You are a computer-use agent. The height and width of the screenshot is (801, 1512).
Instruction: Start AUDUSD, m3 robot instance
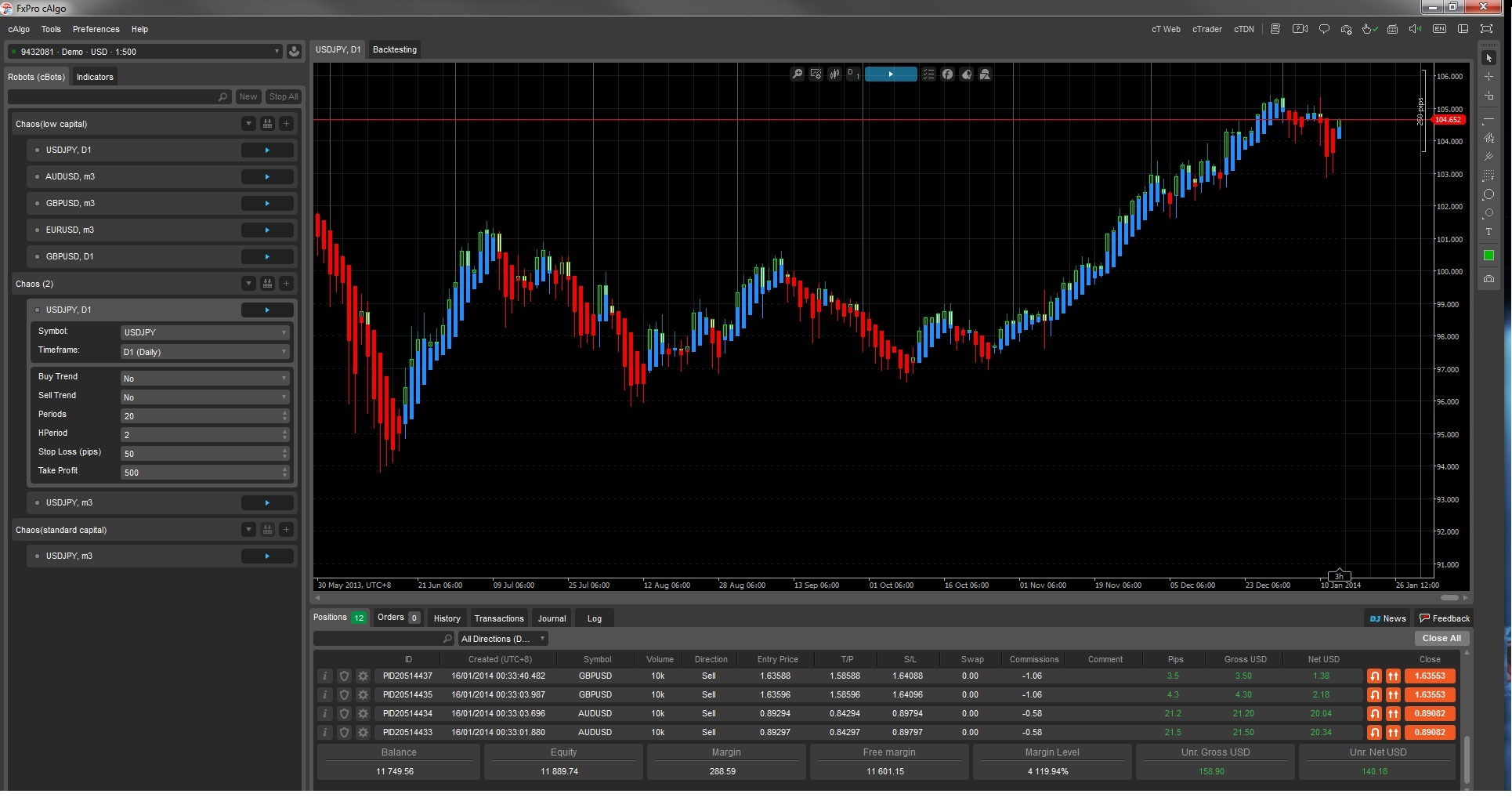[x=267, y=176]
